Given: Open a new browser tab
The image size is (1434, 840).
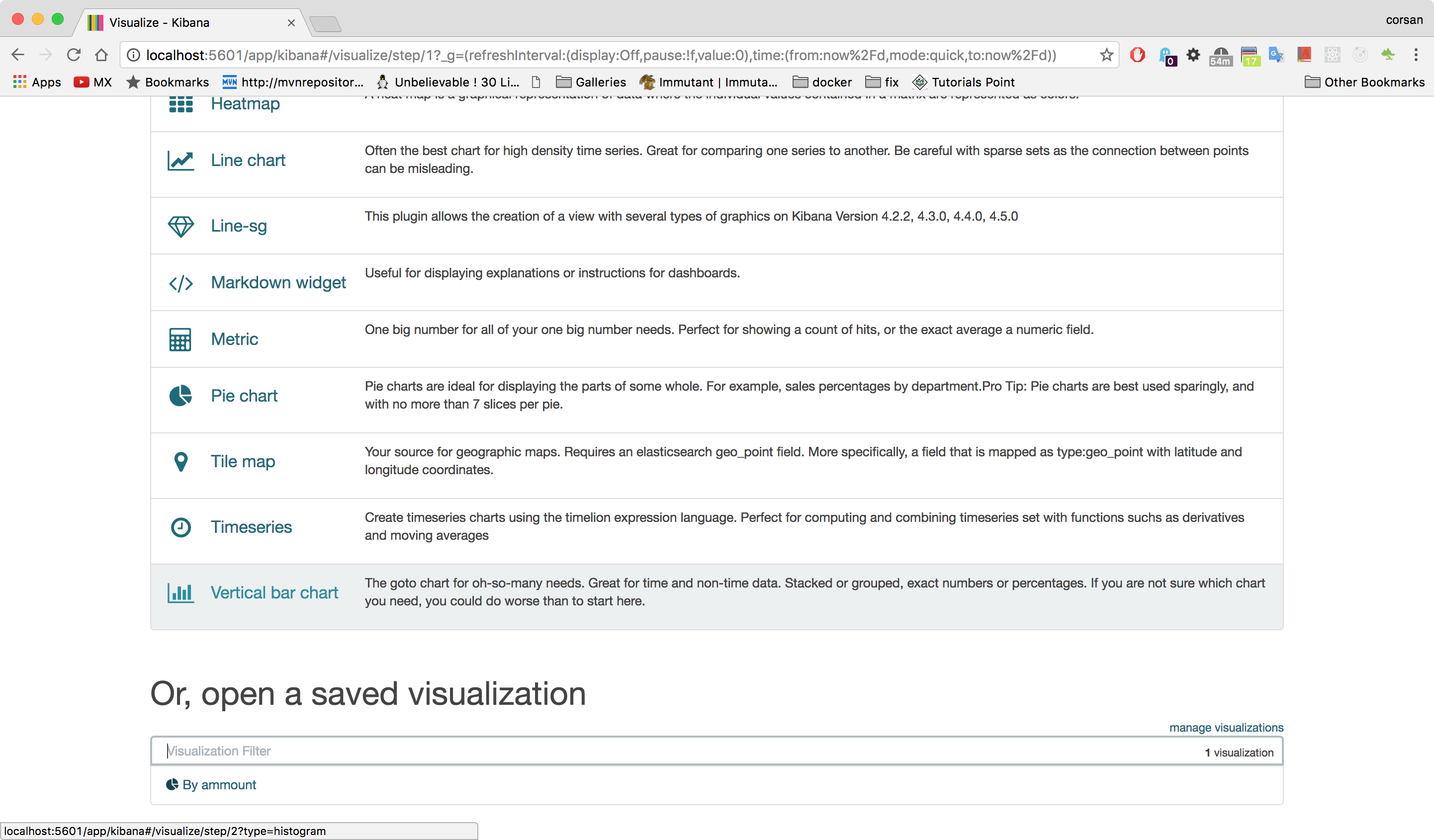Looking at the screenshot, I should pyautogui.click(x=326, y=24).
